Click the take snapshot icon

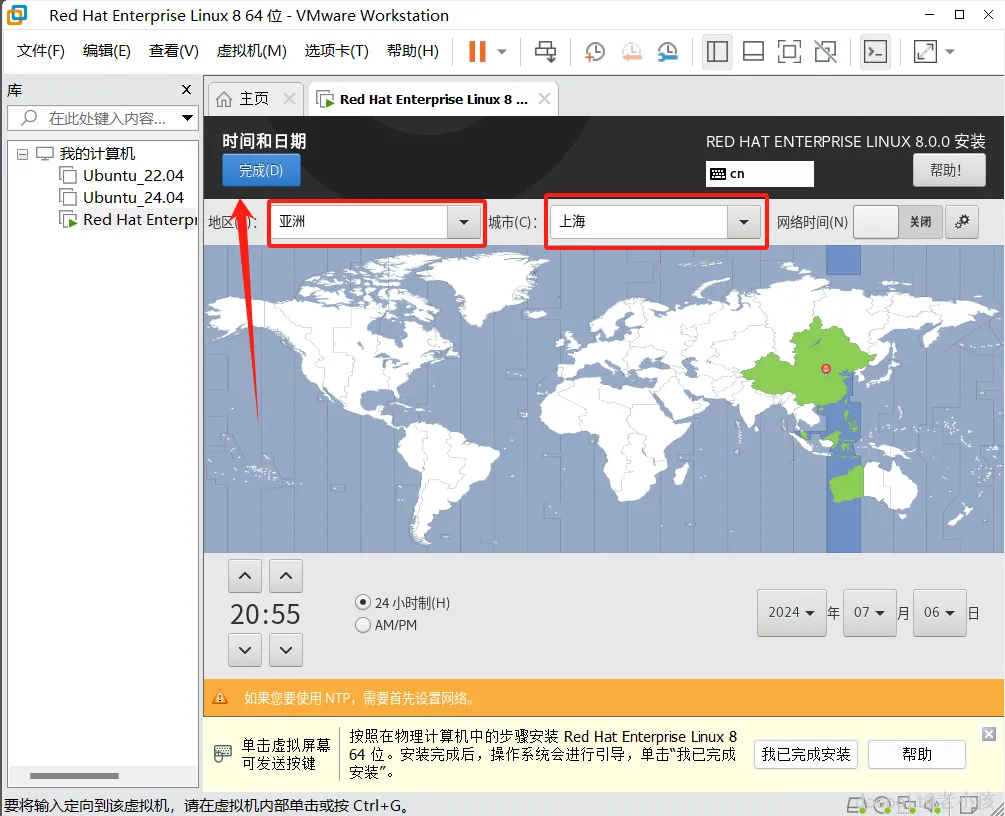click(594, 51)
